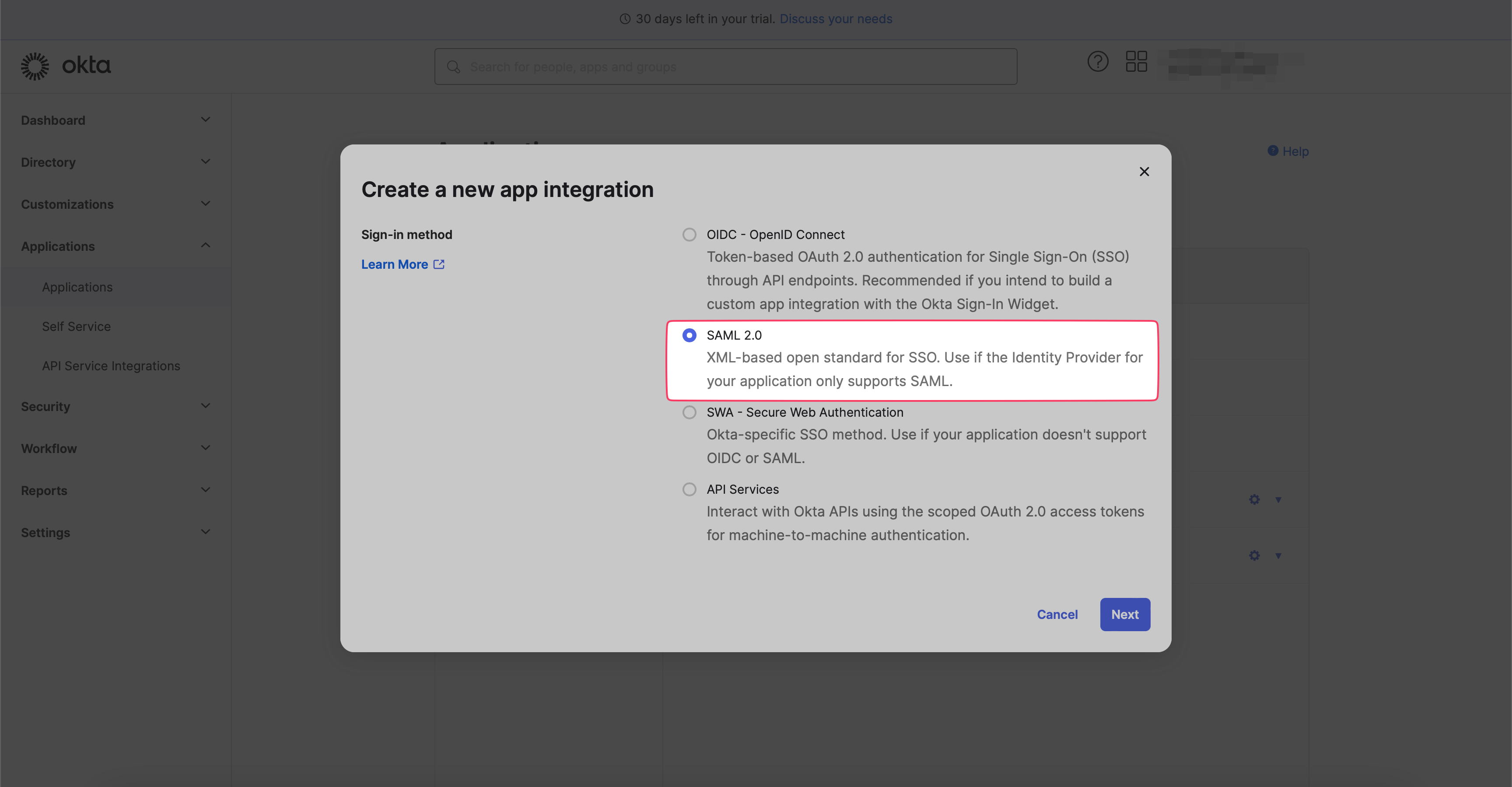Follow the Learn More link
Screen dimensions: 1512x787
tap(395, 264)
